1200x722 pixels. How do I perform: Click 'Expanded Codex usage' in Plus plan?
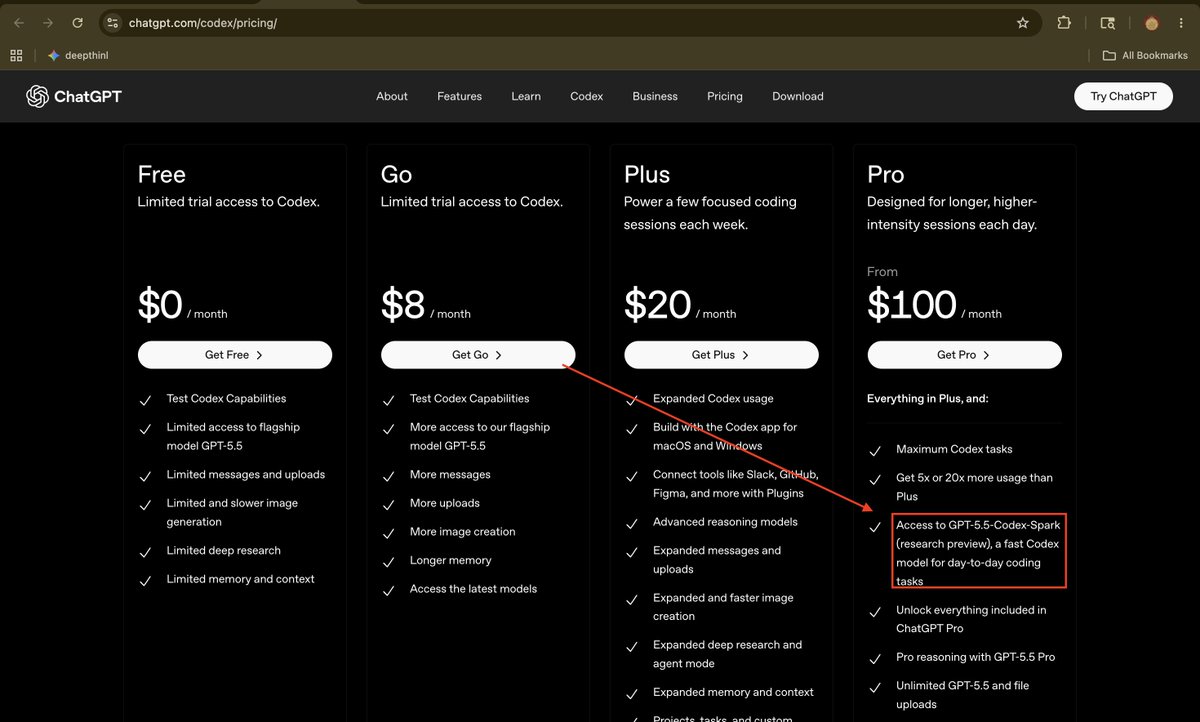[713, 399]
